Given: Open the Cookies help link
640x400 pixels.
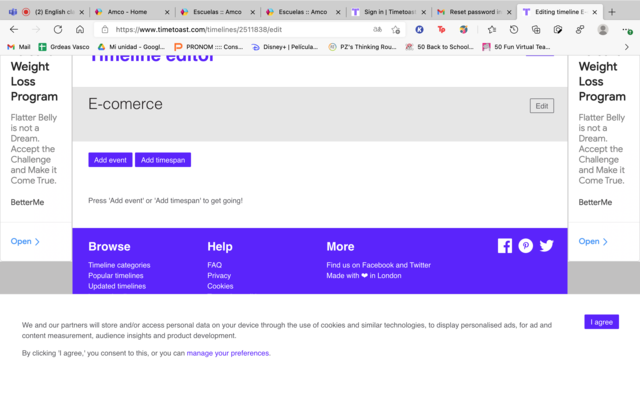Looking at the screenshot, I should tap(220, 286).
